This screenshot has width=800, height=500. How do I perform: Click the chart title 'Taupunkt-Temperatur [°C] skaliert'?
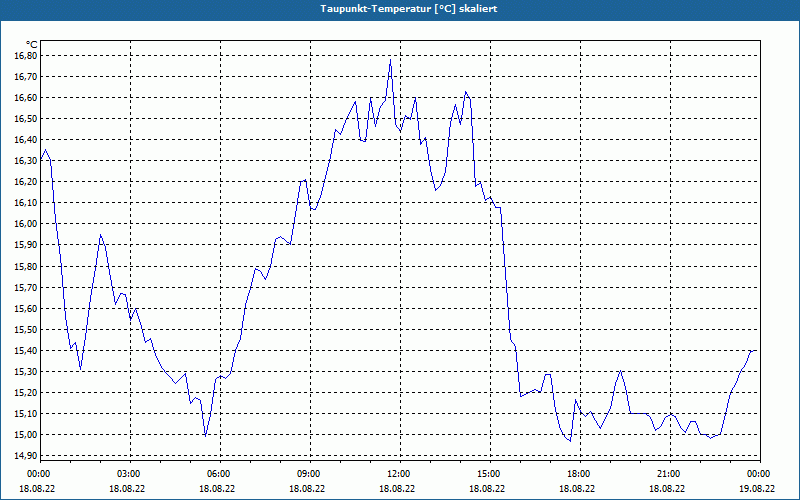(x=409, y=9)
